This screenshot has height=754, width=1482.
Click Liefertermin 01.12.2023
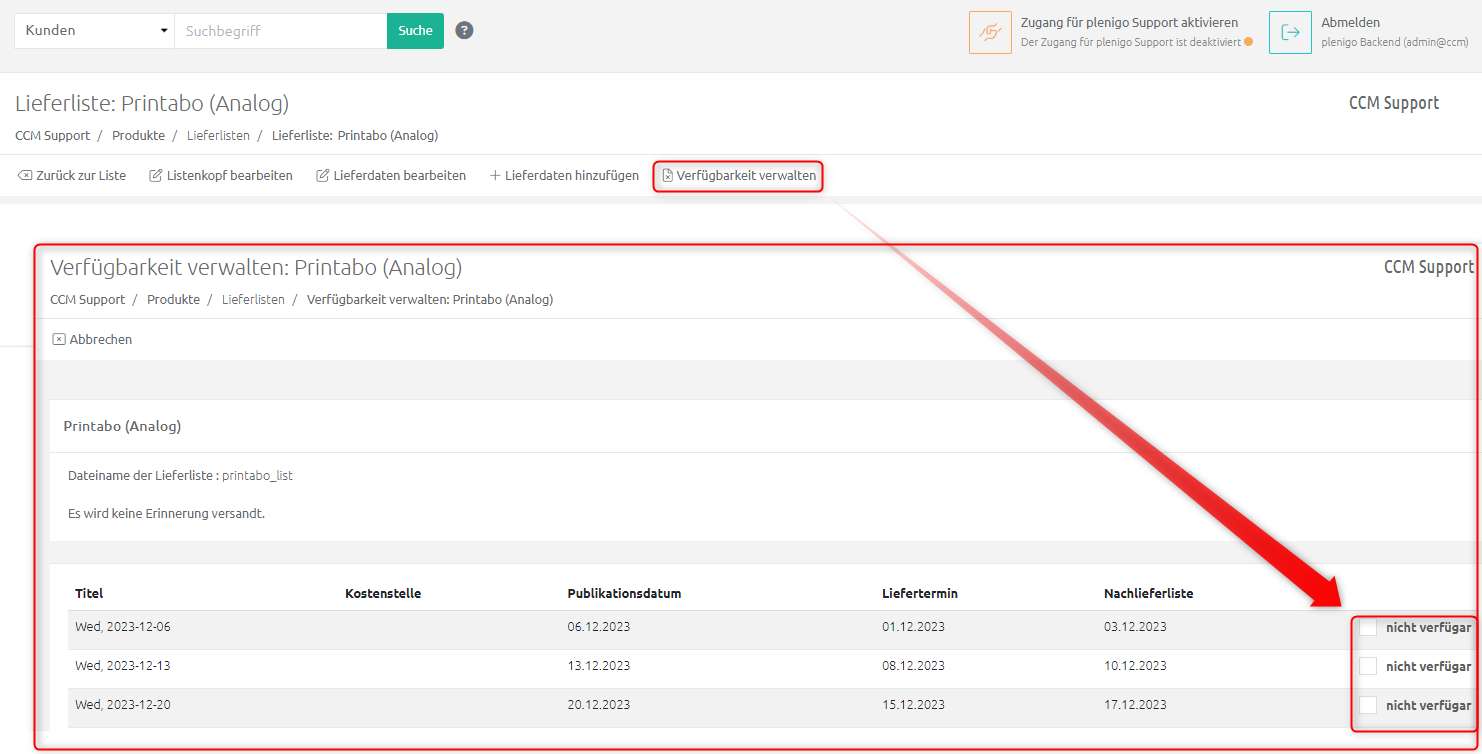pyautogui.click(x=913, y=627)
